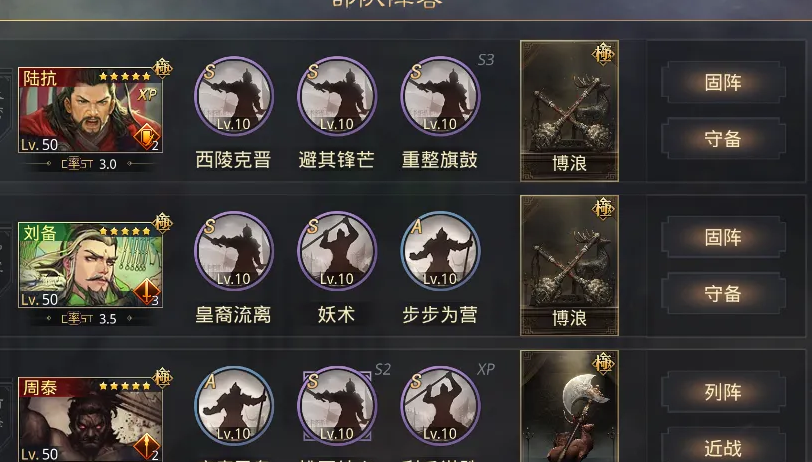The height and width of the screenshot is (462, 812).
Task: Open the 重整旗鼓 skill icon
Action: tap(440, 96)
